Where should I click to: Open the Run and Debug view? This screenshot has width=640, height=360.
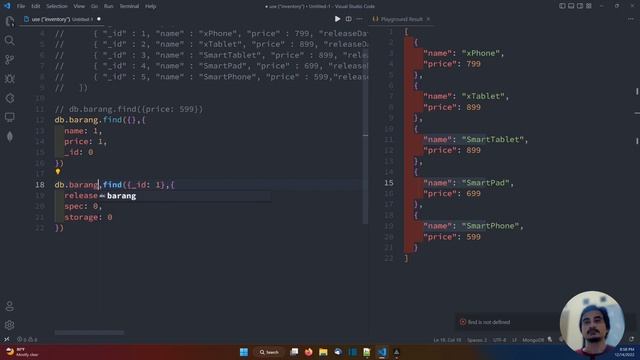tap(10, 79)
